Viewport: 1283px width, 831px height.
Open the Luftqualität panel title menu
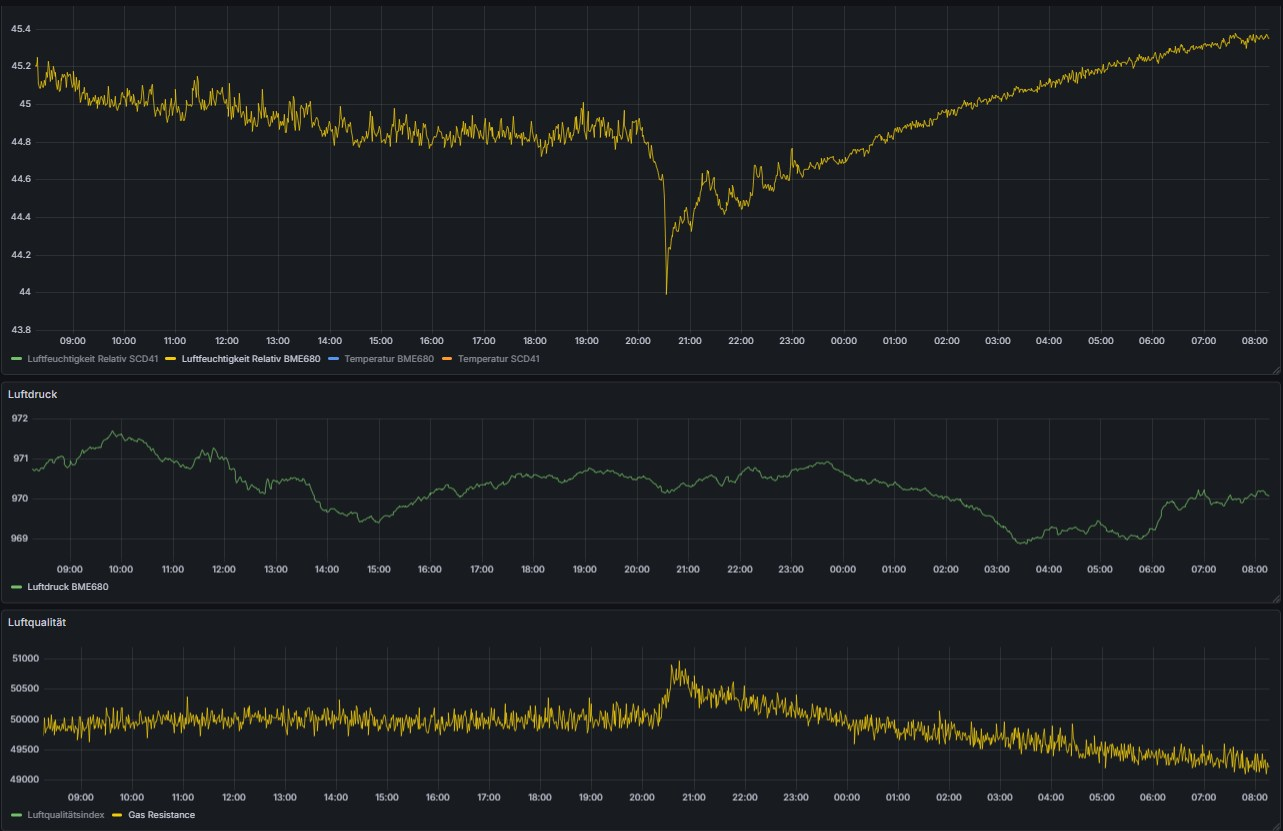(35, 622)
